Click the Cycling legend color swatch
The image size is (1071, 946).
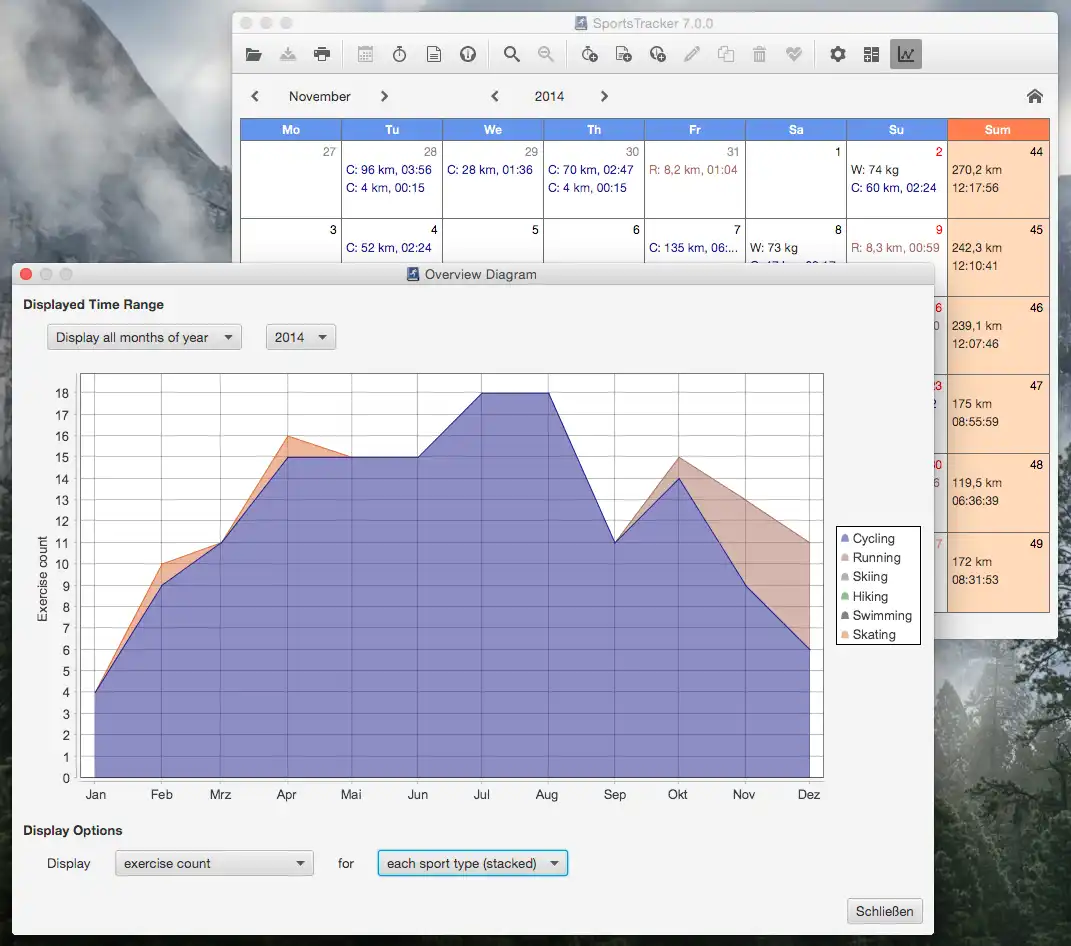click(x=845, y=539)
